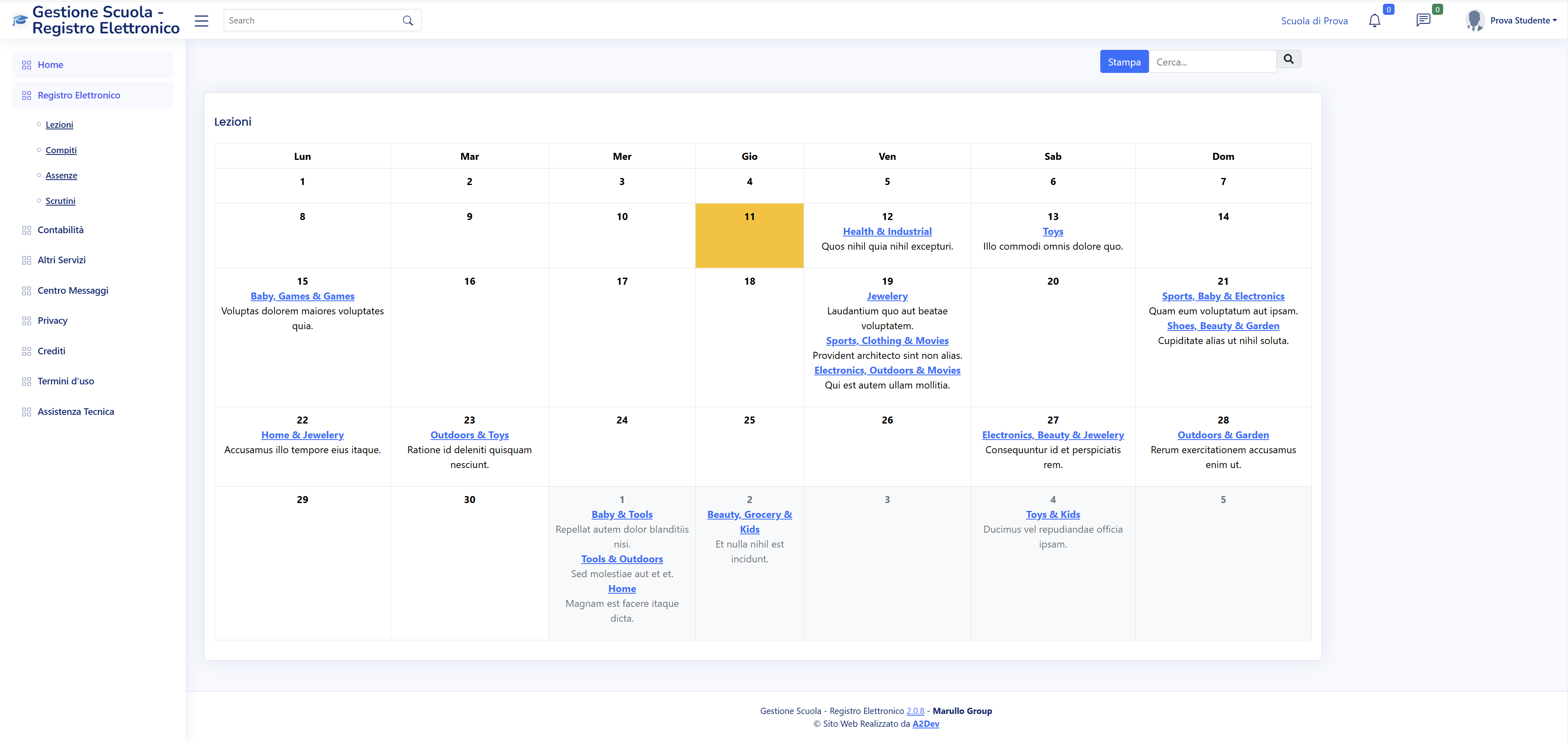This screenshot has width=1568, height=742.
Task: Open the 2.0.8 version link in footer
Action: click(915, 711)
